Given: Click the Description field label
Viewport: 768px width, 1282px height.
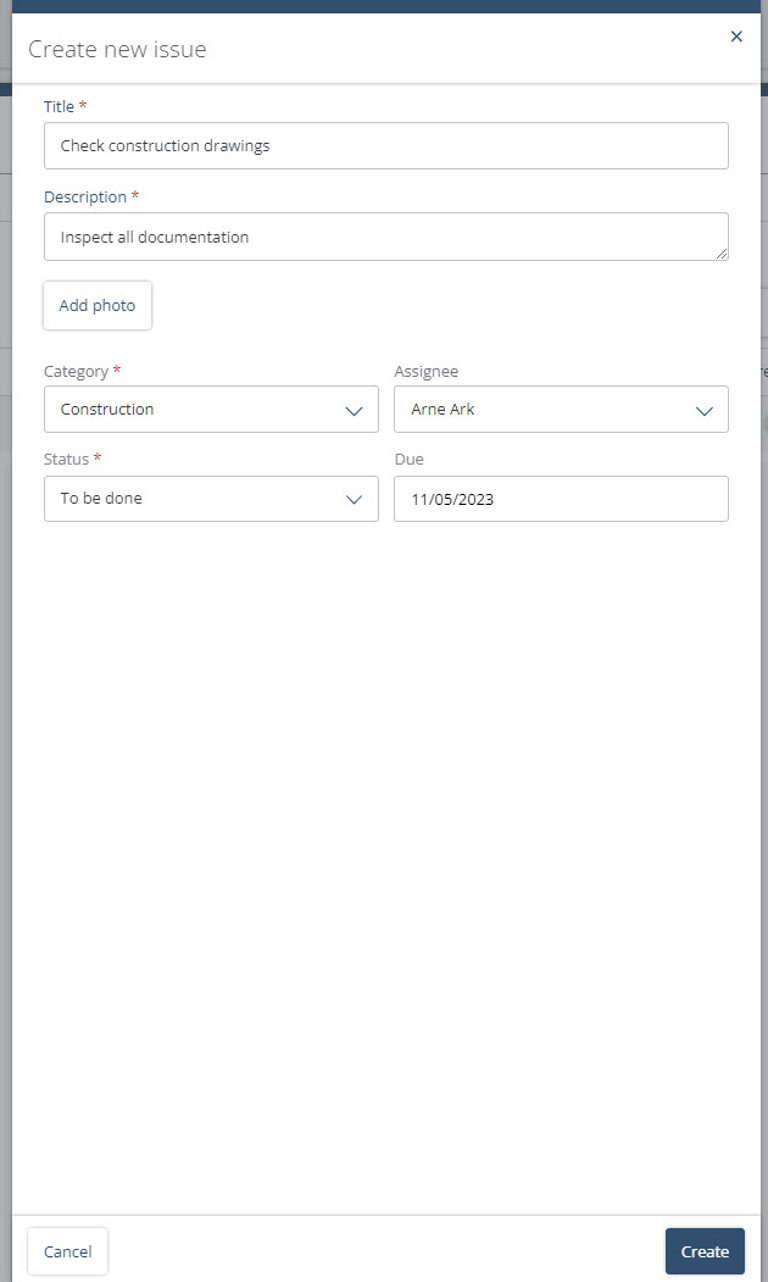Looking at the screenshot, I should [x=85, y=197].
